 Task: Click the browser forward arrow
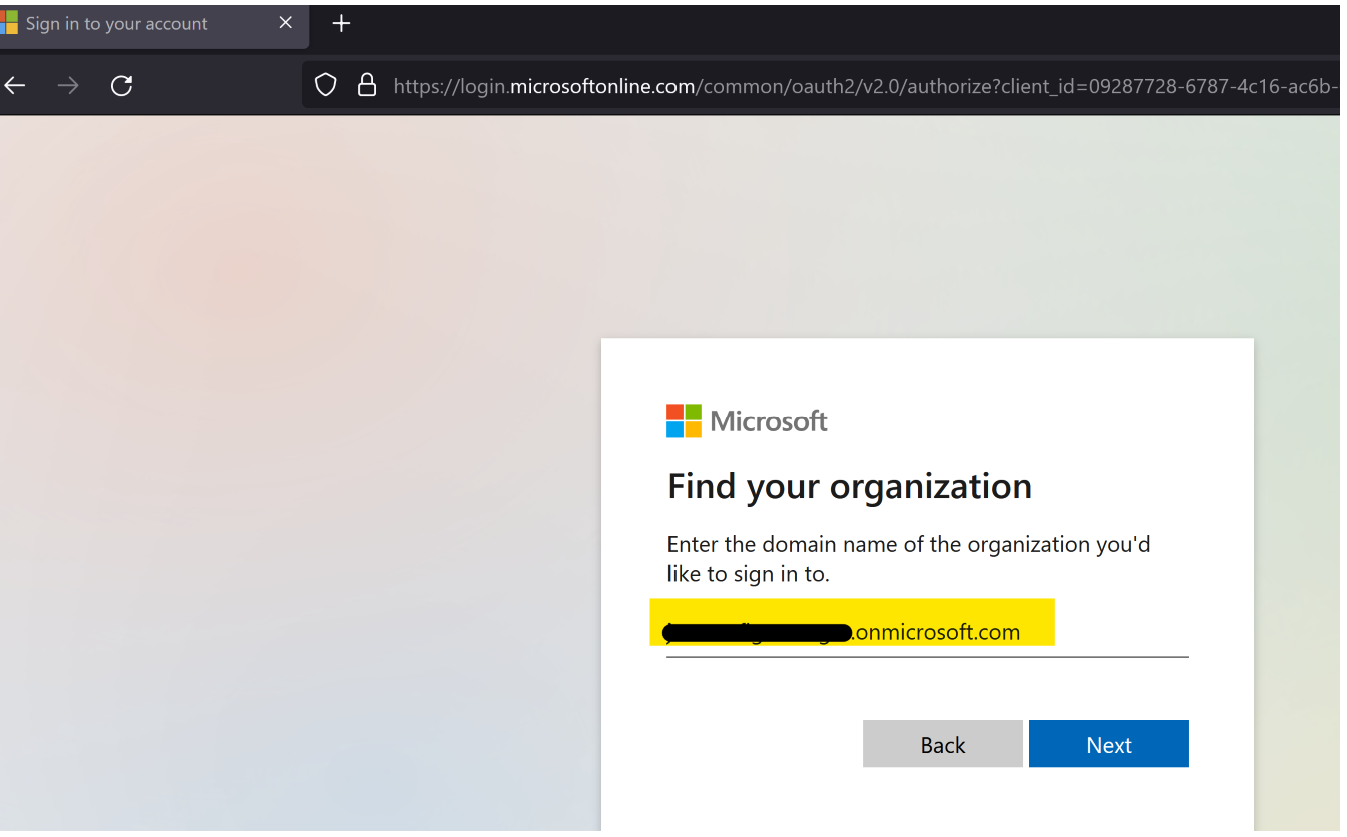pyautogui.click(x=68, y=86)
